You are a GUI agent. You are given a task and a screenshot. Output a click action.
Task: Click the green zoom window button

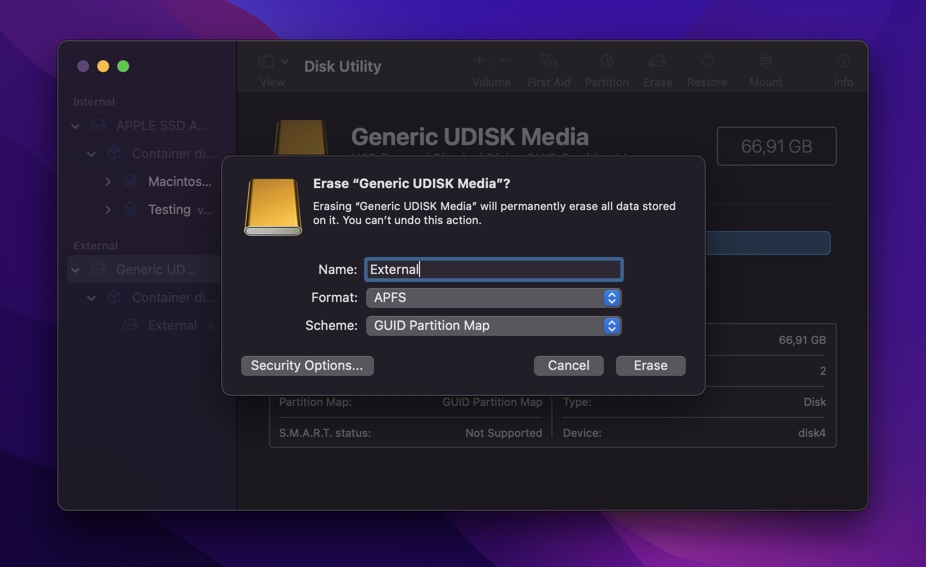pos(123,66)
